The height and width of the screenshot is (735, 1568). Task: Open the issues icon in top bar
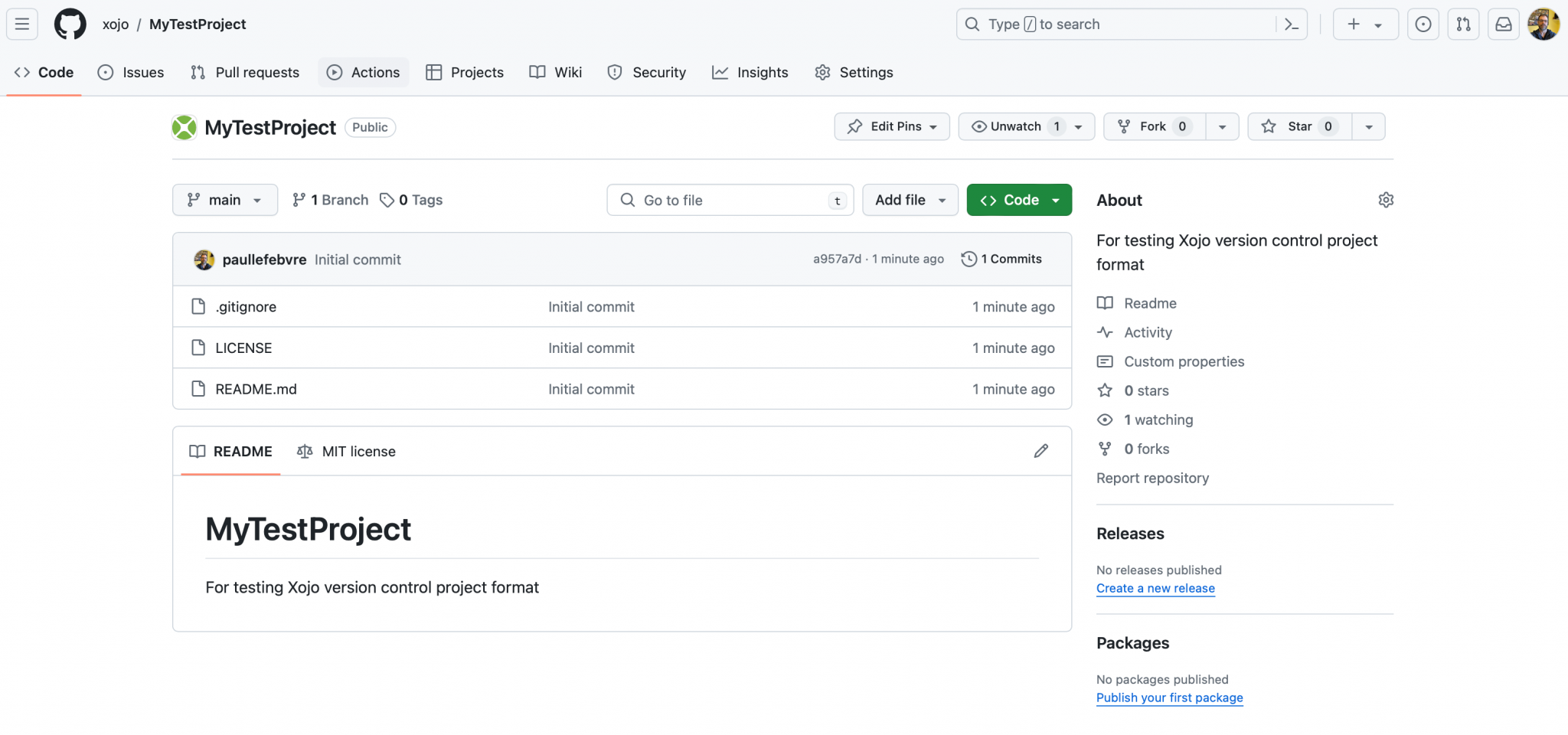click(x=1423, y=24)
